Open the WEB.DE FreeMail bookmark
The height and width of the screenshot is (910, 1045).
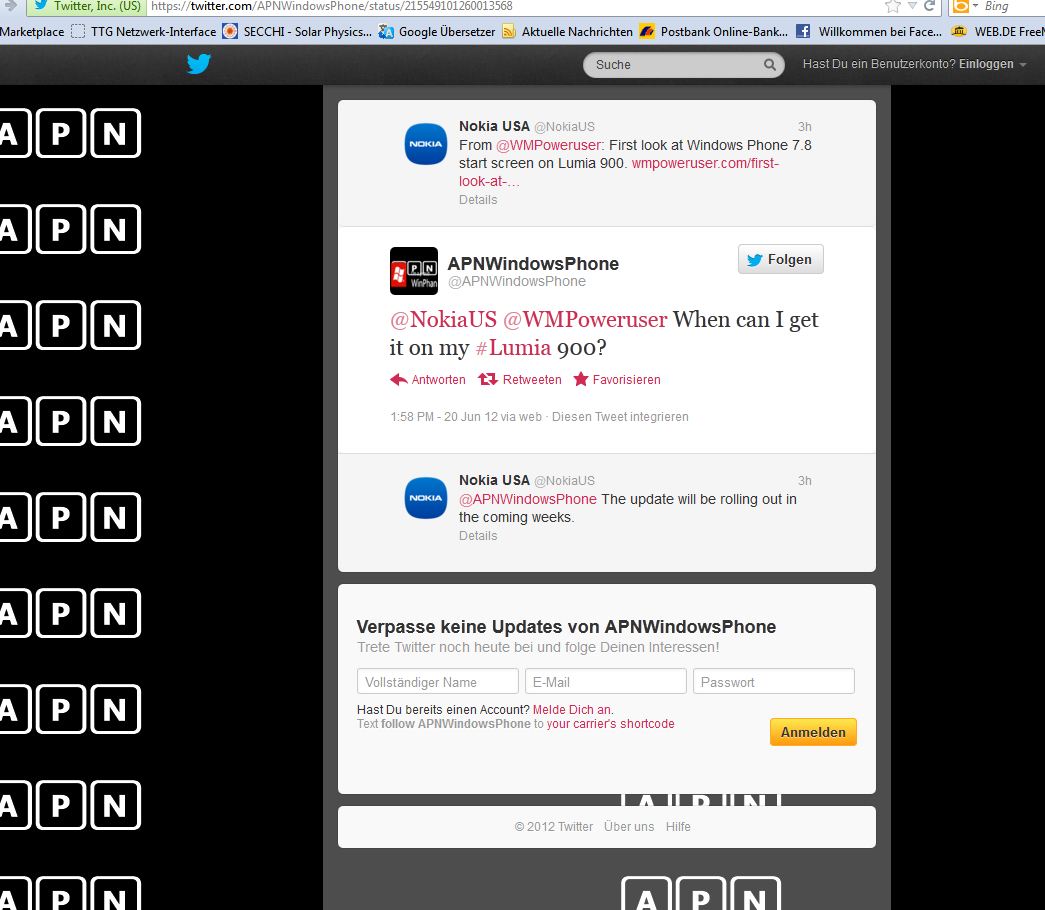(998, 31)
